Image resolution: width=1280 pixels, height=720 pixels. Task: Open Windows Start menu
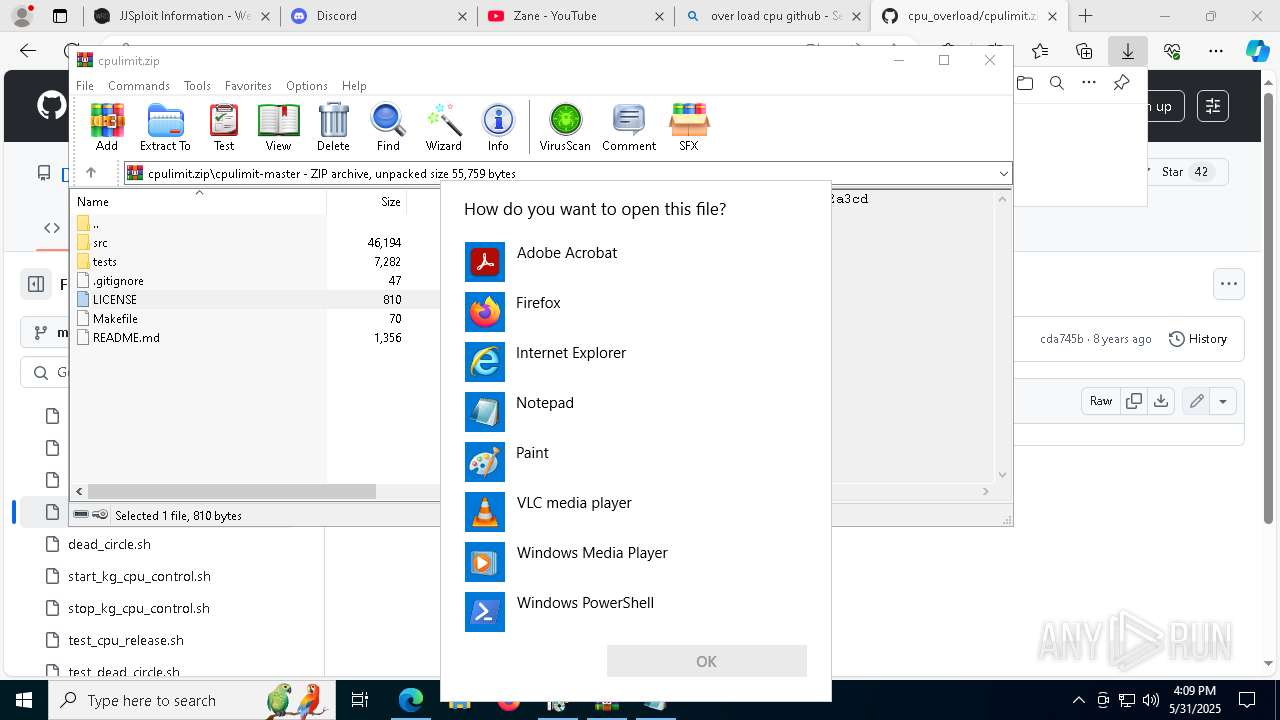pos(23,700)
